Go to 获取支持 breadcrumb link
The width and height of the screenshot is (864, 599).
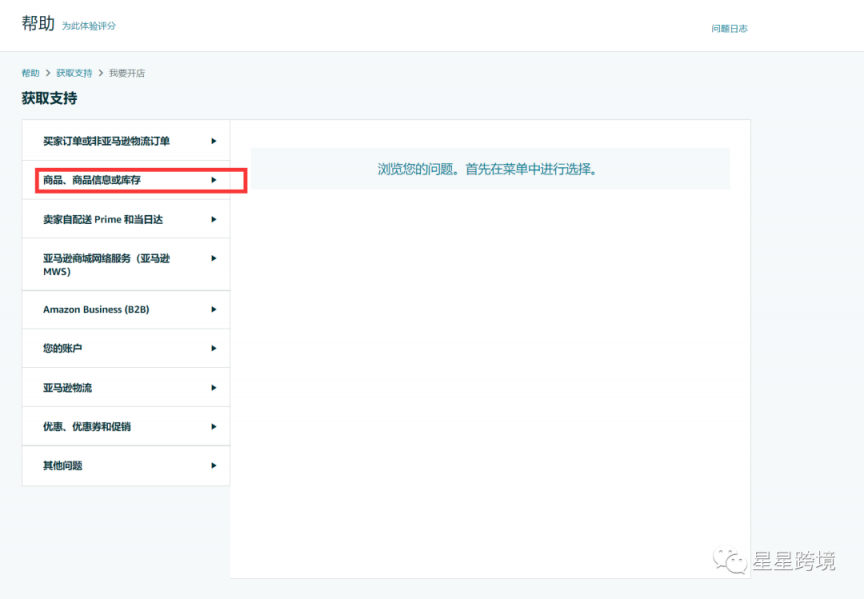coord(74,73)
